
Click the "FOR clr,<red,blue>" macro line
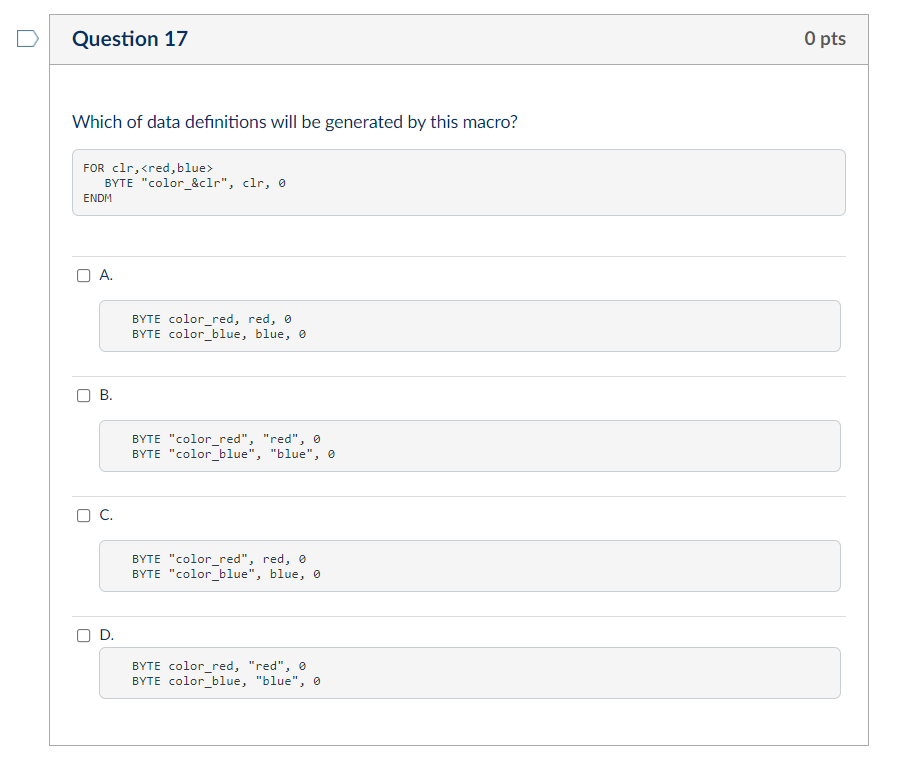coord(148,168)
